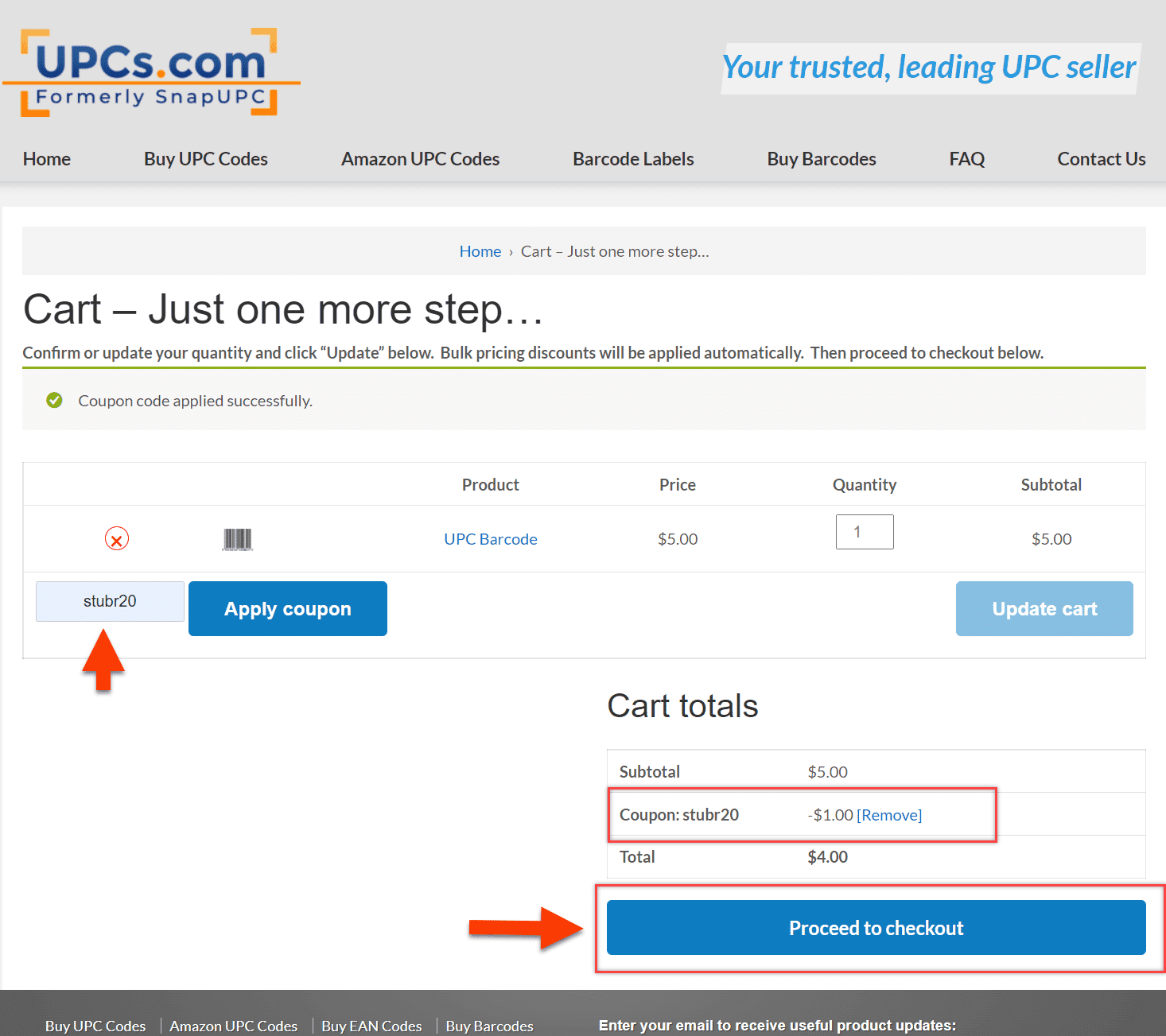The image size is (1166, 1036).
Task: Click the 'Coupon code applied successfully.' message
Action: [x=195, y=401]
